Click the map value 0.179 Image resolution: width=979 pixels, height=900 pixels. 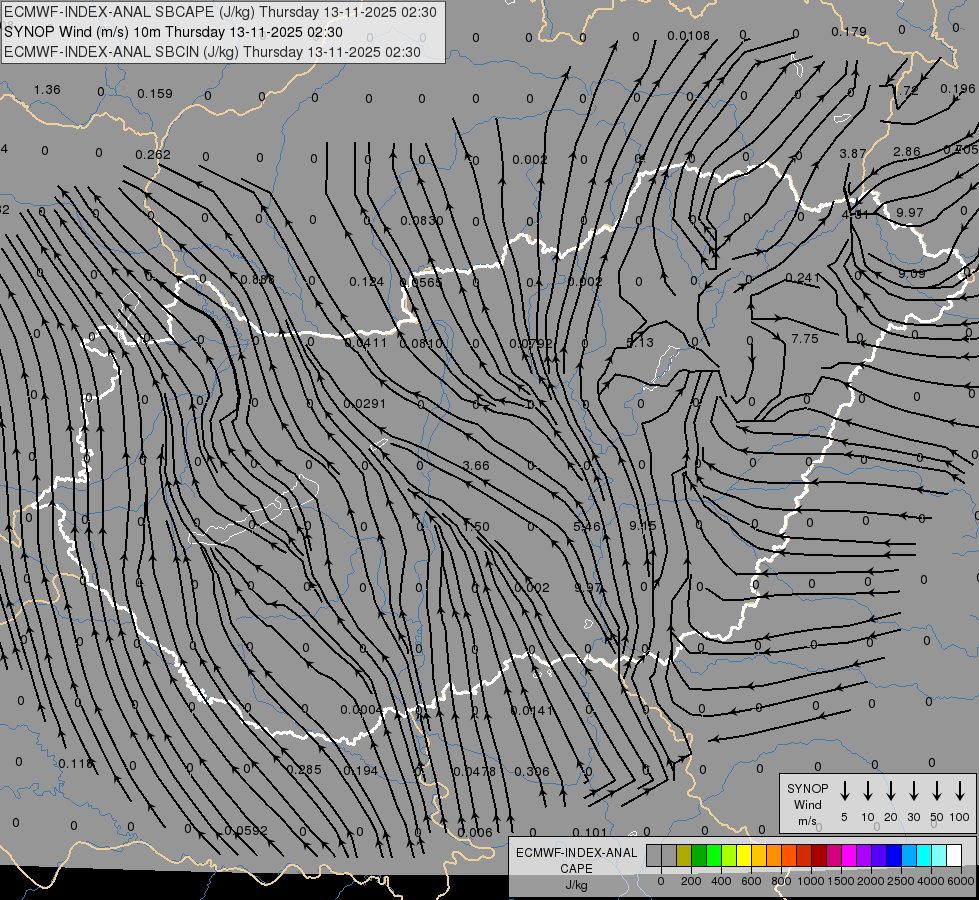[849, 31]
